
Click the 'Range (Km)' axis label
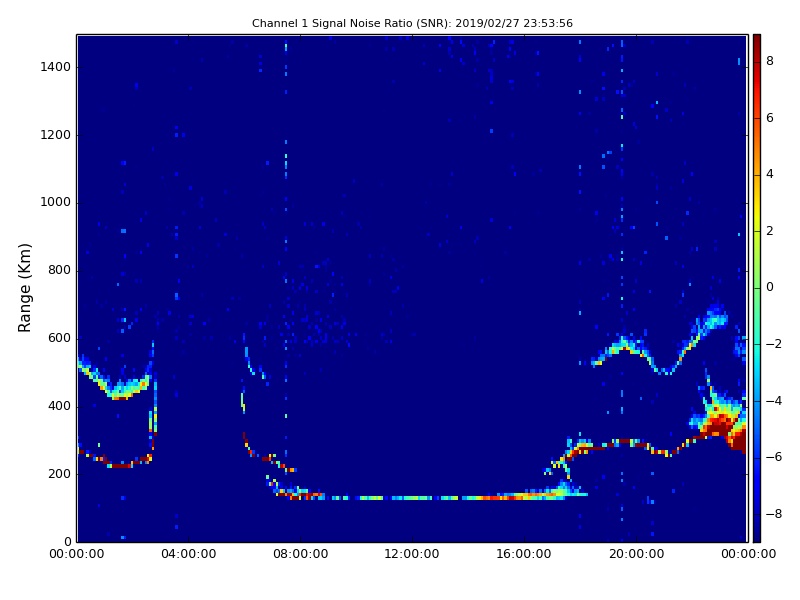point(24,288)
